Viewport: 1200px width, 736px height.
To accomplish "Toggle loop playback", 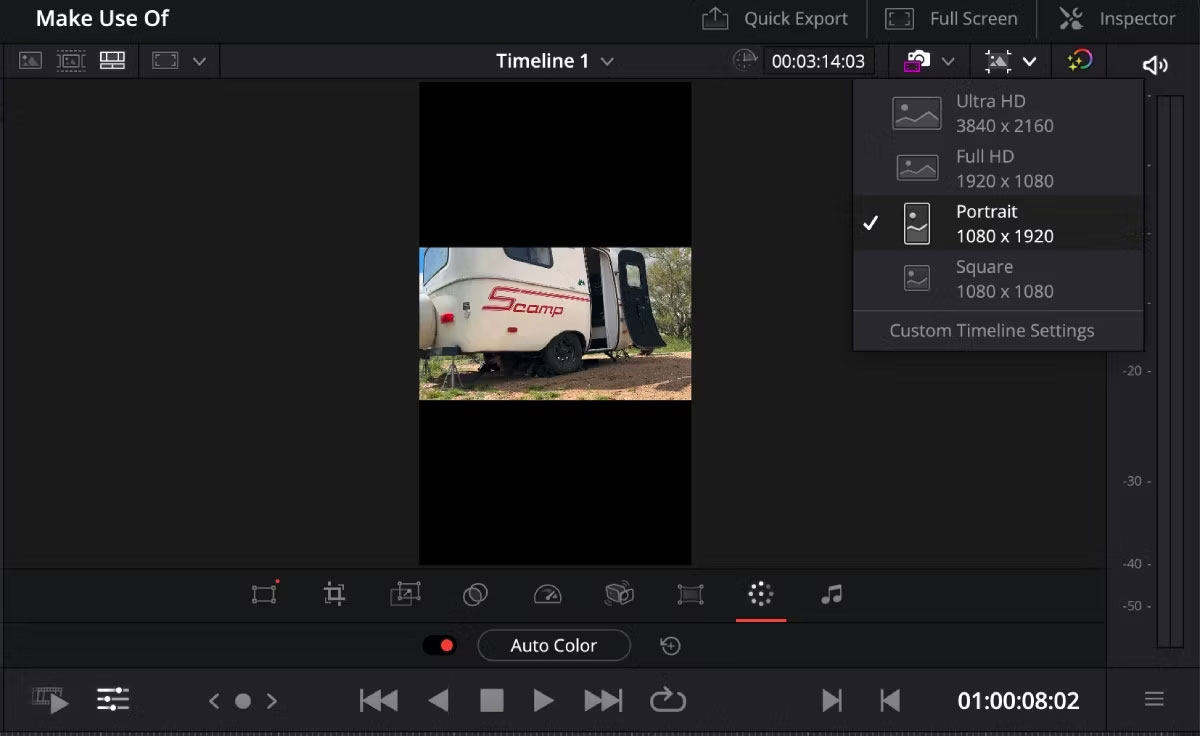I will coord(667,700).
